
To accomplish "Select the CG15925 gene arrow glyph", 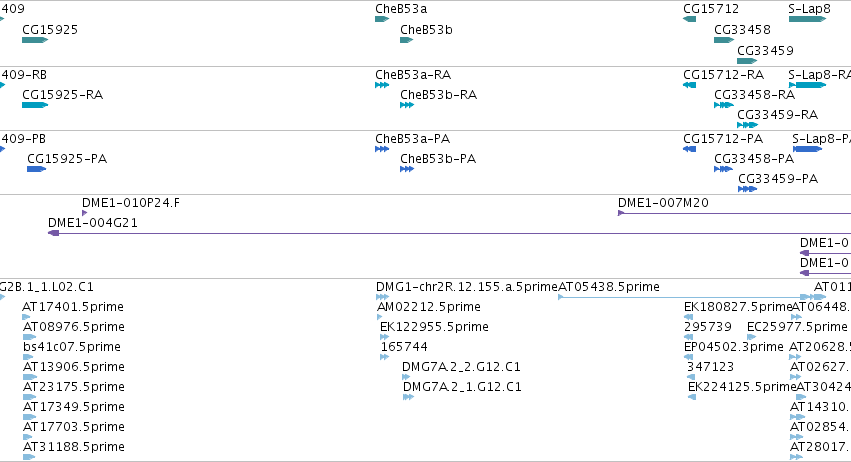I will coord(35,40).
